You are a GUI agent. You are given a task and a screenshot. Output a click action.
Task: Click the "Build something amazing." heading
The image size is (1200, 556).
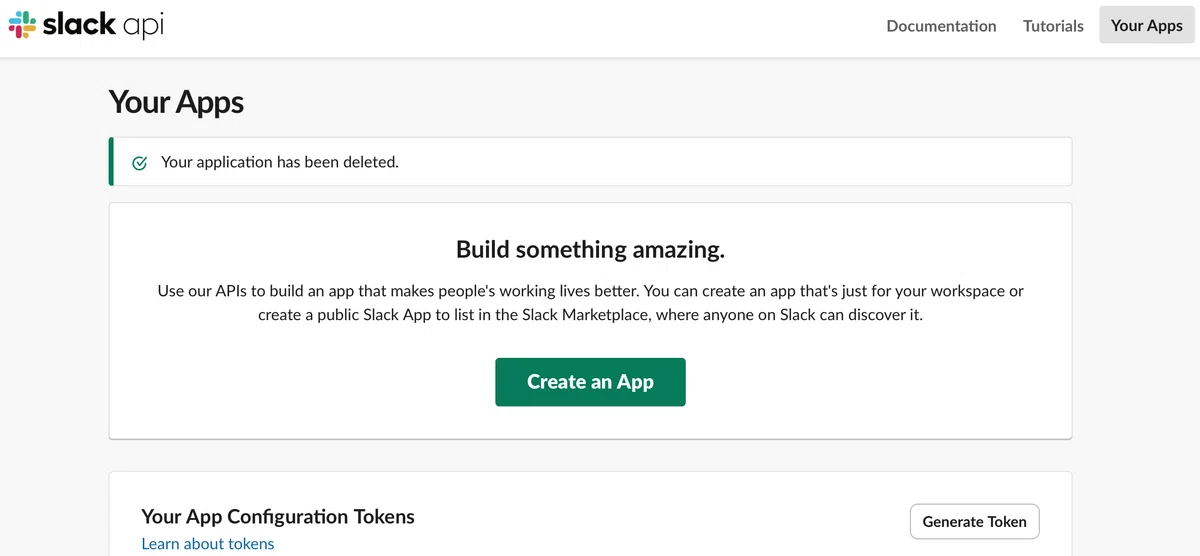tap(590, 249)
